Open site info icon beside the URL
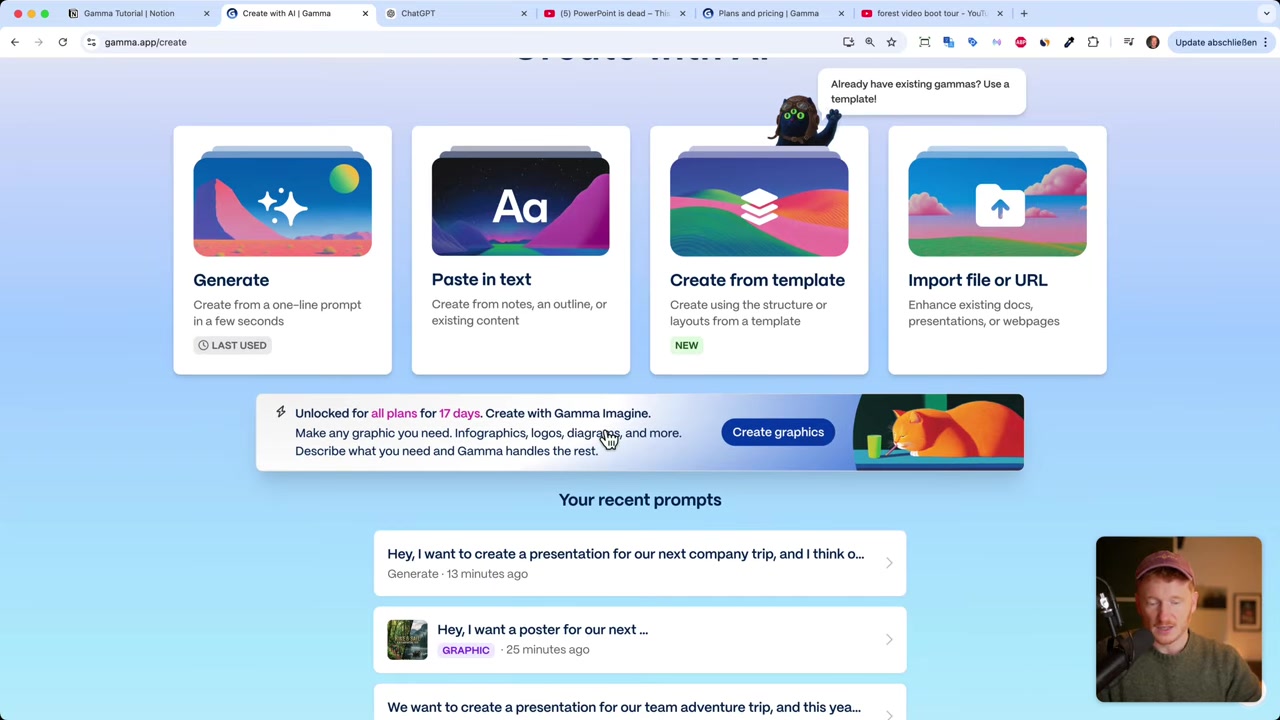Viewport: 1280px width, 720px height. [91, 42]
